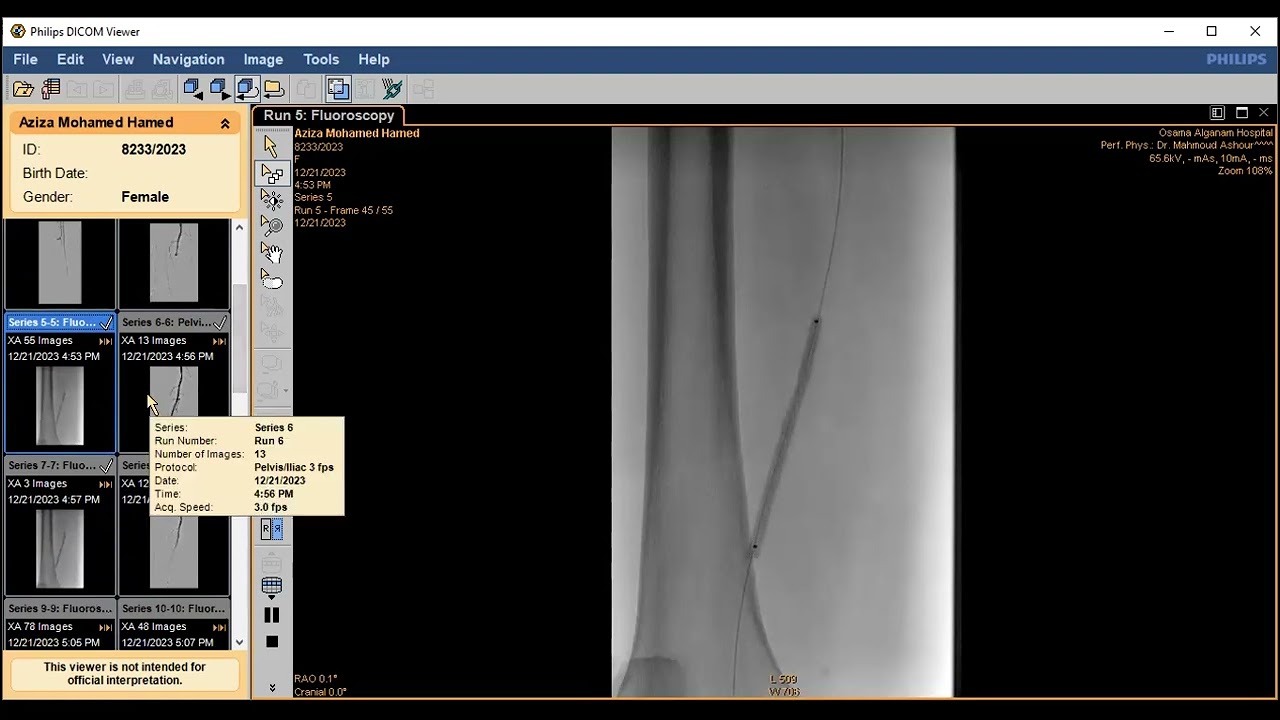Viewport: 1280px width, 720px height.
Task: Collapse the patient info panel
Action: click(225, 123)
